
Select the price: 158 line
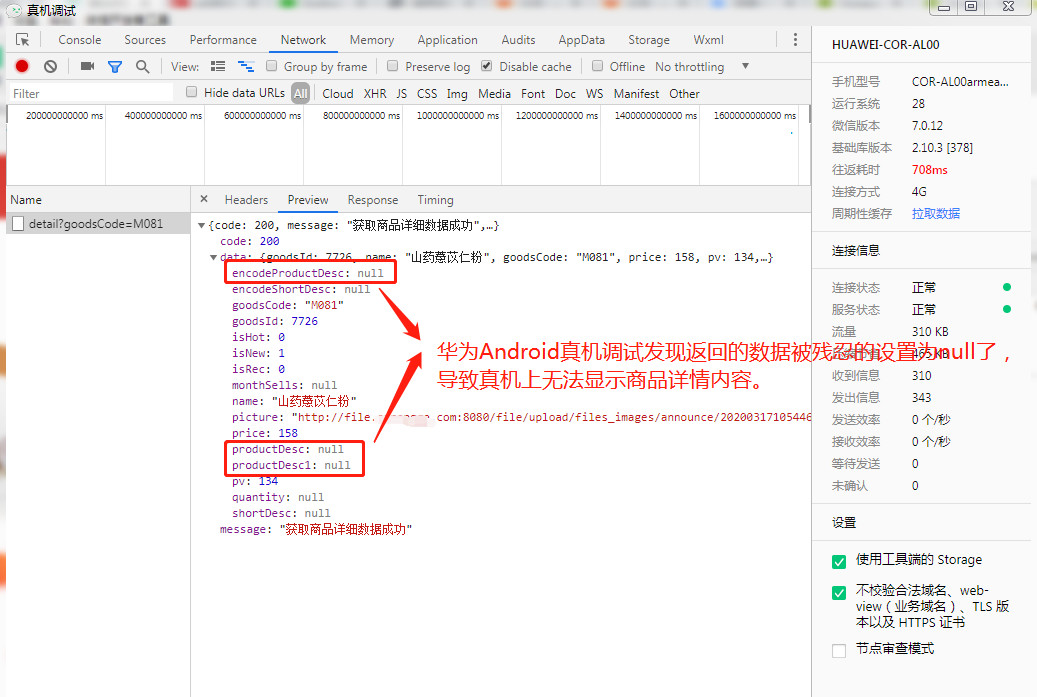265,432
